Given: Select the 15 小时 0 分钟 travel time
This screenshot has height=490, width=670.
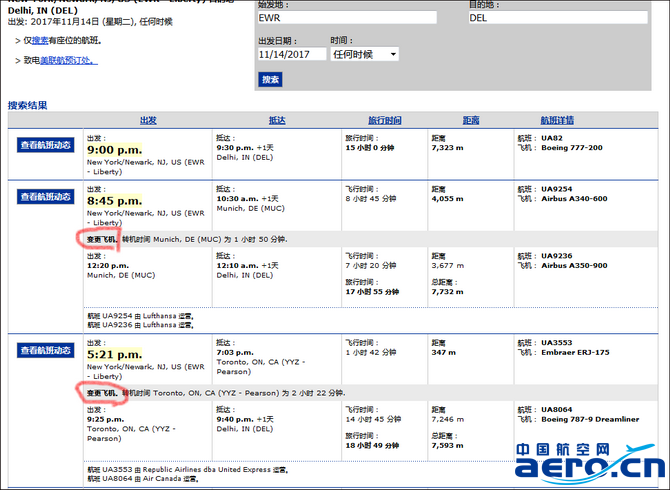Looking at the screenshot, I should click(x=370, y=148).
